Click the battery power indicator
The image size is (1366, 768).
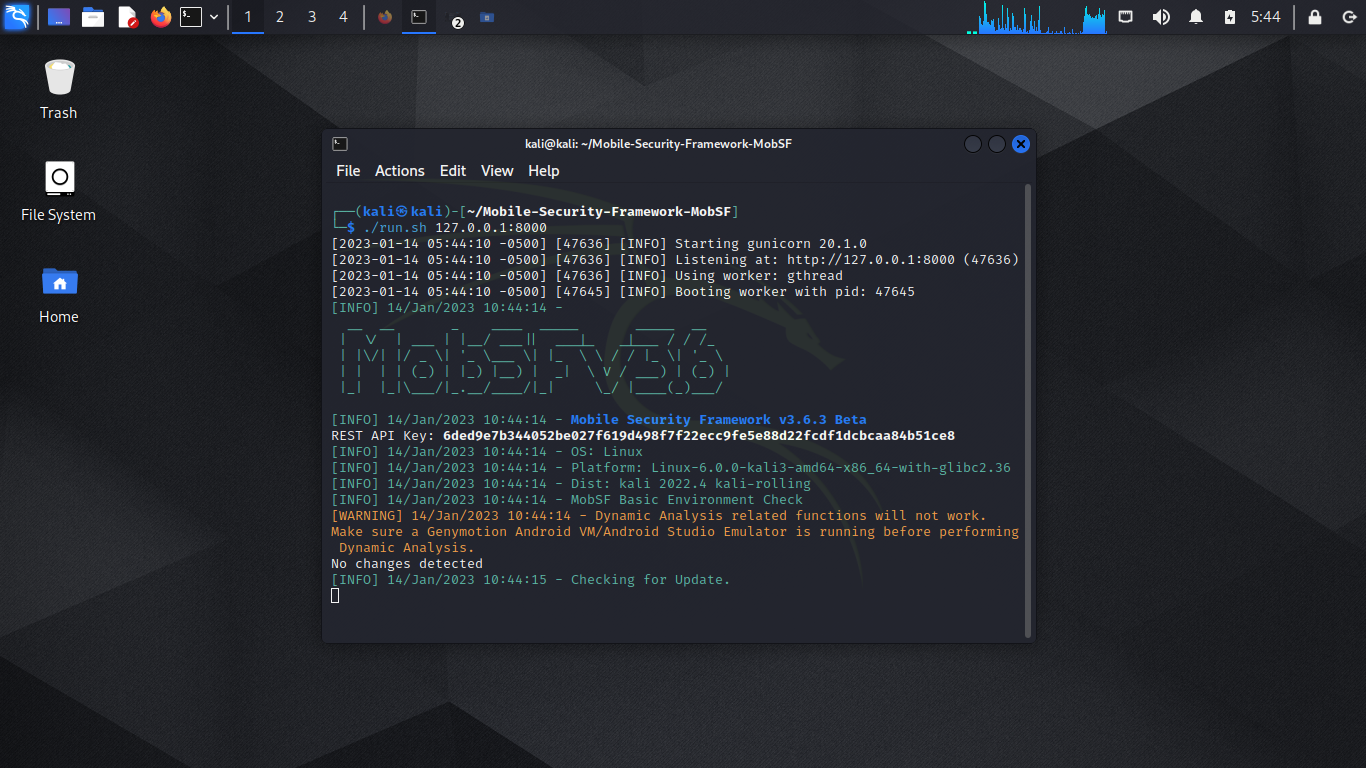coord(1230,17)
